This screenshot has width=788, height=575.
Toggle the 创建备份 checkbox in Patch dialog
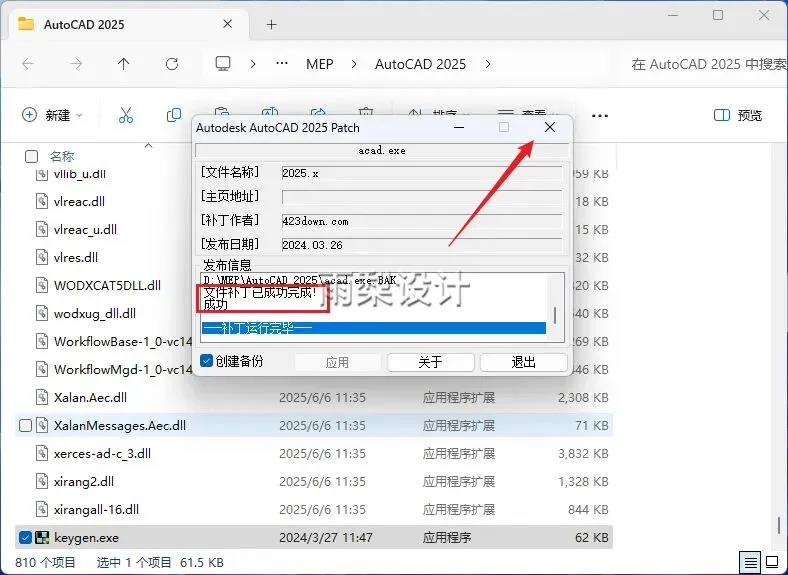(207, 360)
